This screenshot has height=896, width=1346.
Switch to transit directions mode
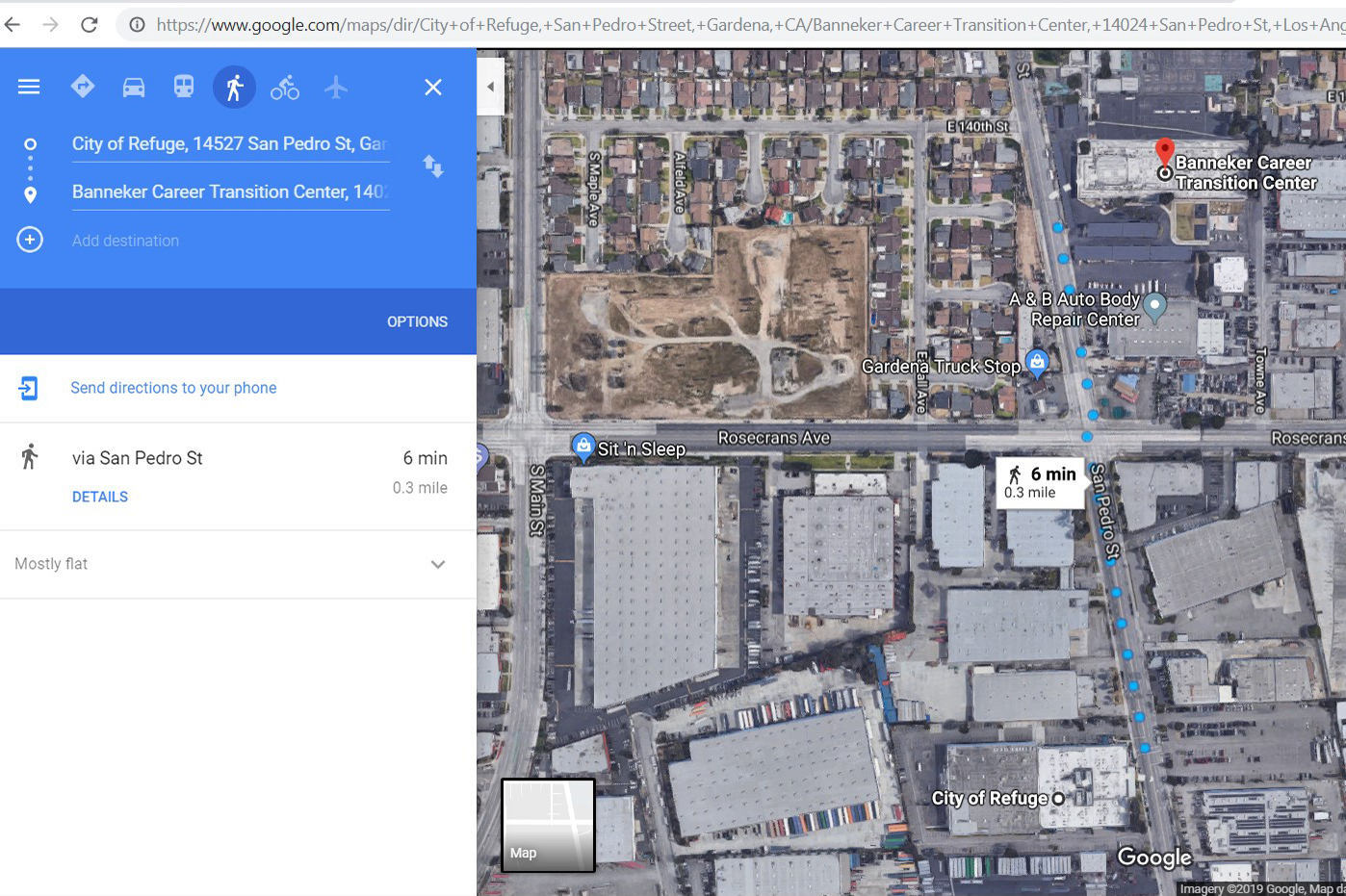click(184, 87)
